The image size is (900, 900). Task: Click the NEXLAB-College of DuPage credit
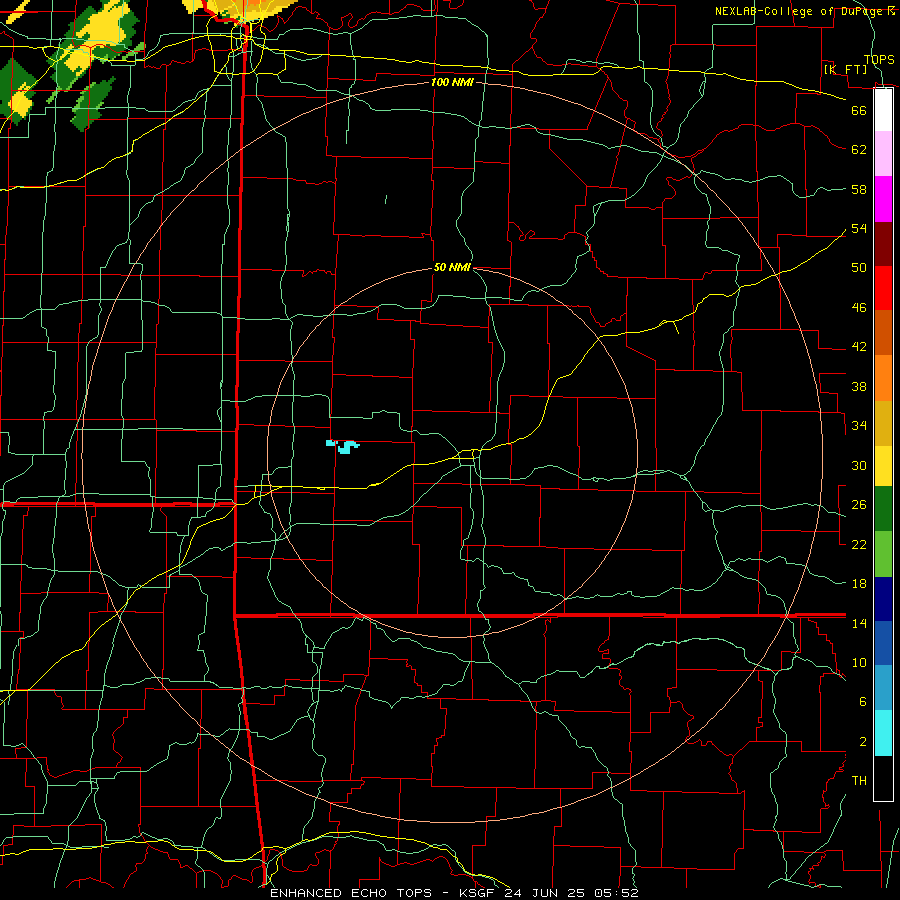point(805,11)
